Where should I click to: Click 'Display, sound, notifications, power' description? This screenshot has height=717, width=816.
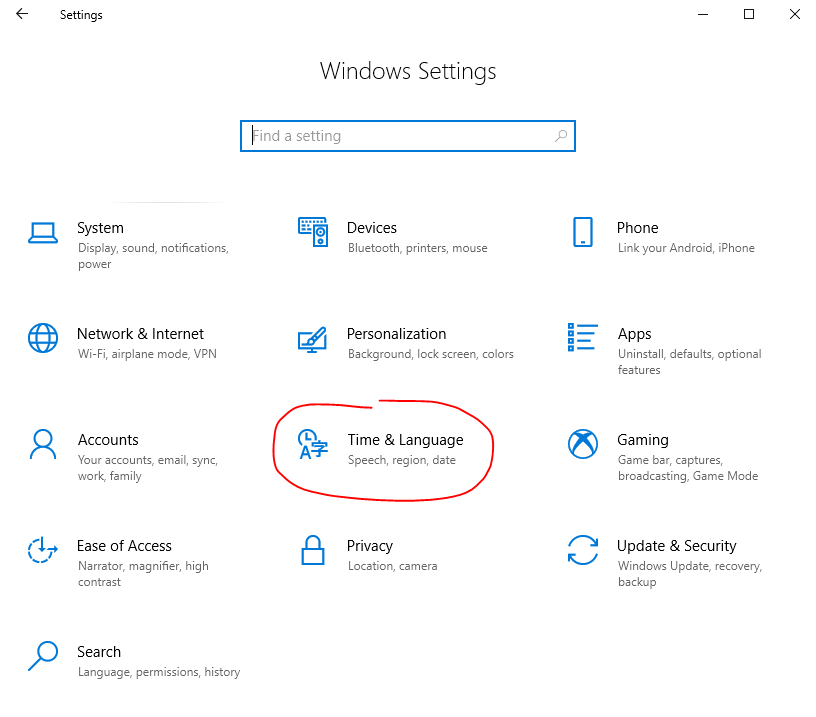tap(154, 256)
